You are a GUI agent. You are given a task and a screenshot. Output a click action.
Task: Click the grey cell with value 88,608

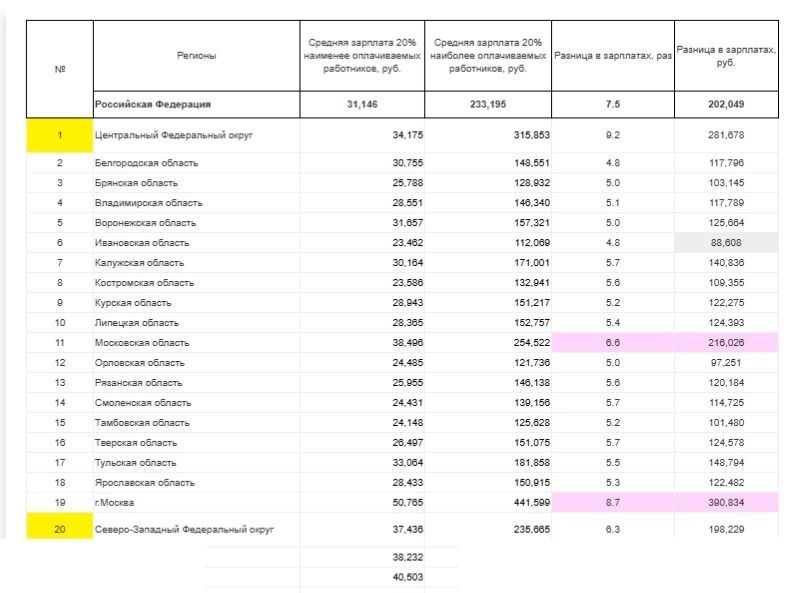726,242
